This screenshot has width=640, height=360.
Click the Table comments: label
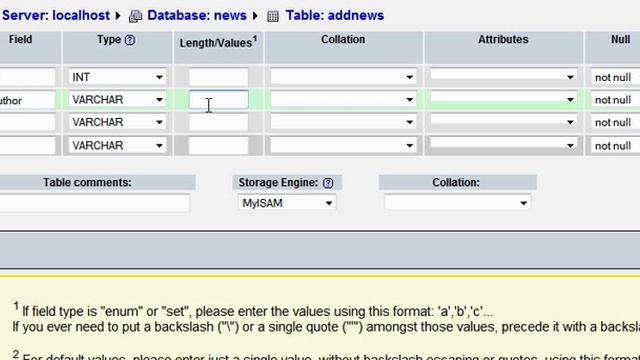pyautogui.click(x=87, y=182)
